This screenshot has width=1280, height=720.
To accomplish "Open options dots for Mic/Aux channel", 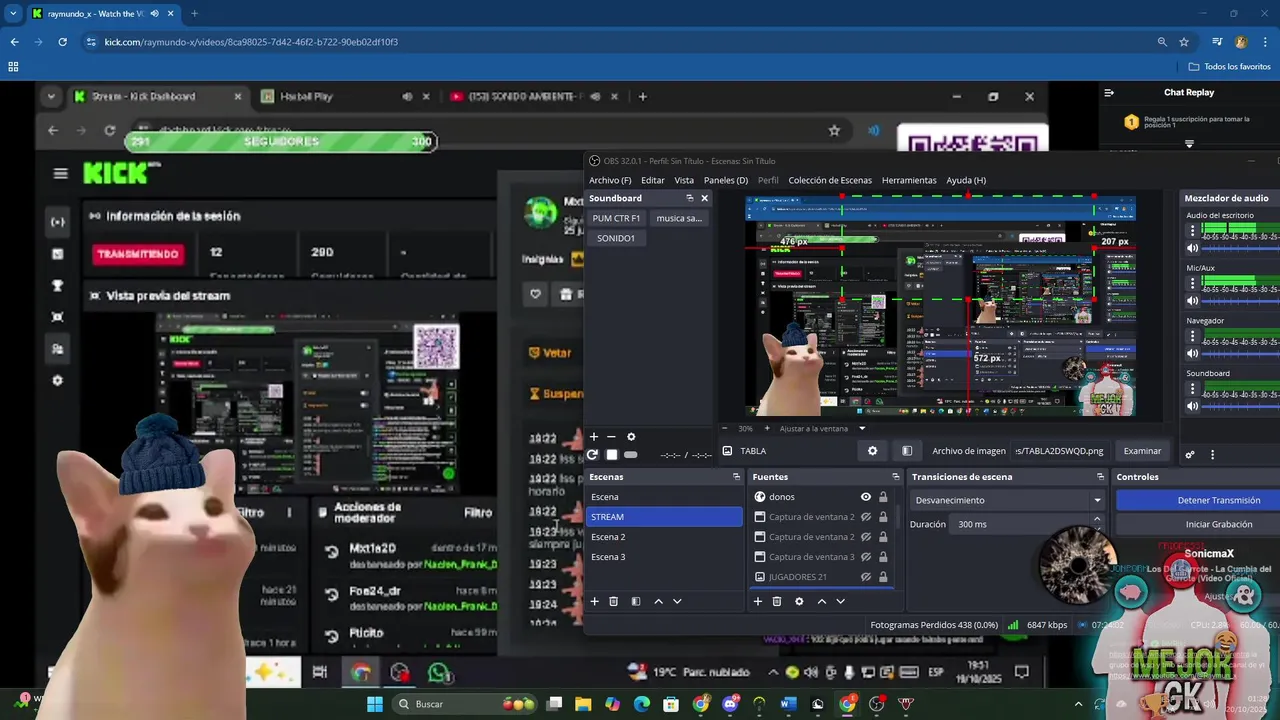I will (x=1192, y=284).
